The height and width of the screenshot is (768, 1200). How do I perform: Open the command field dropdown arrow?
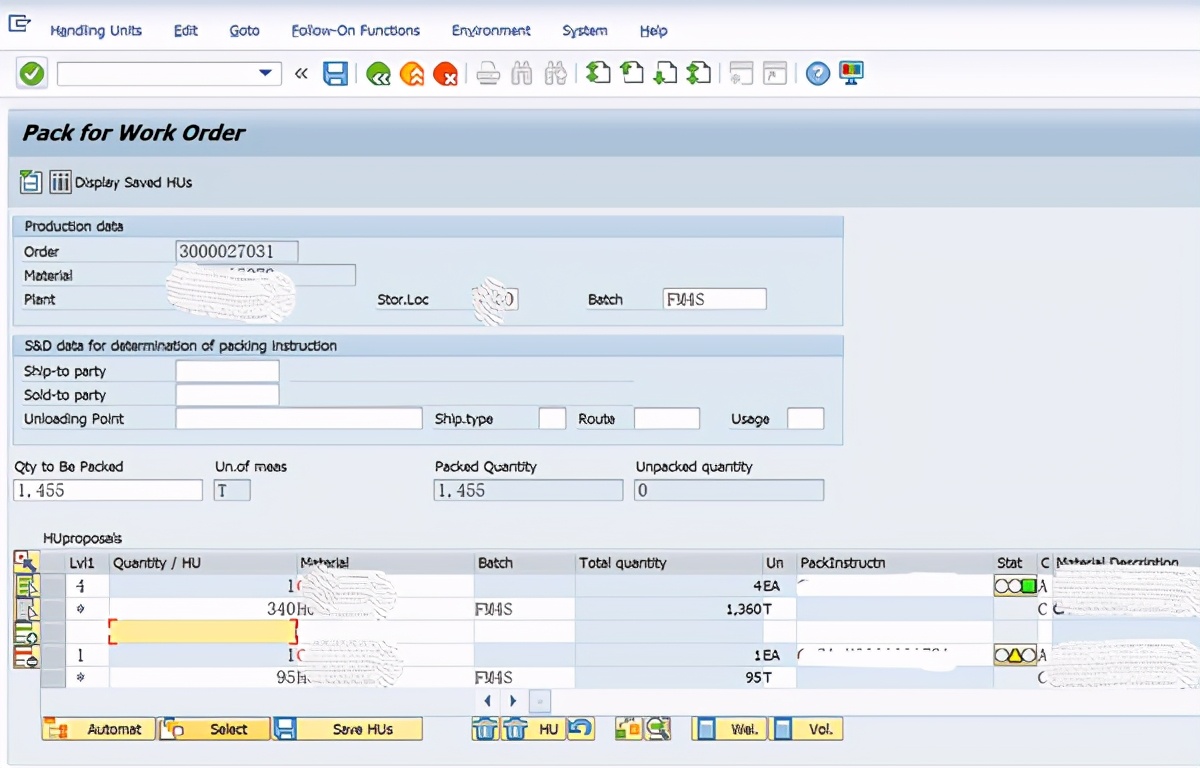pos(265,73)
